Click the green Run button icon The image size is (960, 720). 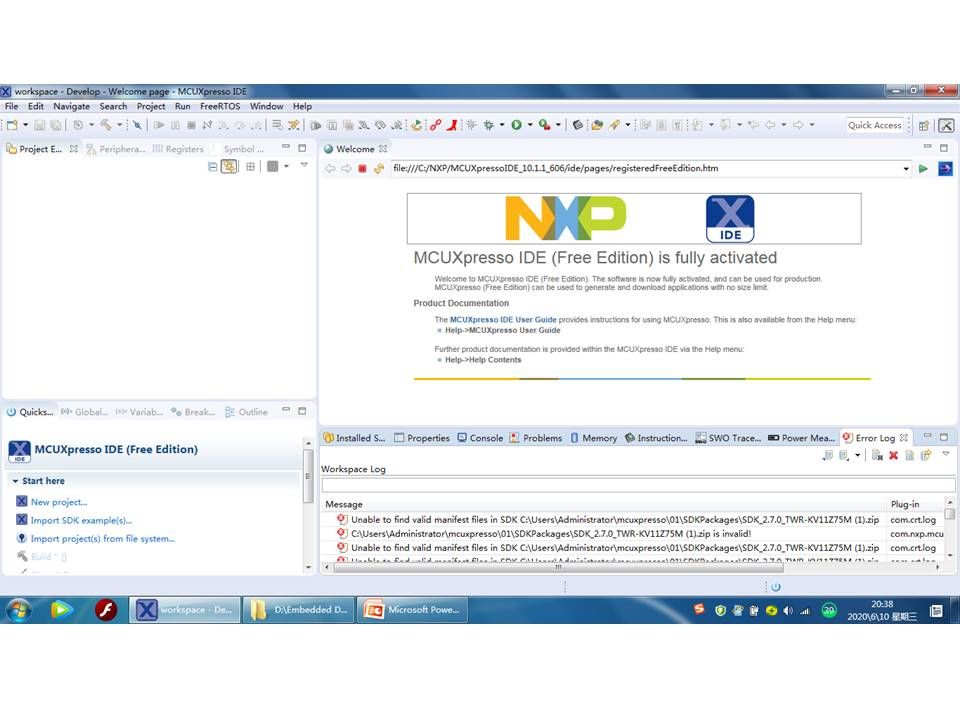[516, 125]
